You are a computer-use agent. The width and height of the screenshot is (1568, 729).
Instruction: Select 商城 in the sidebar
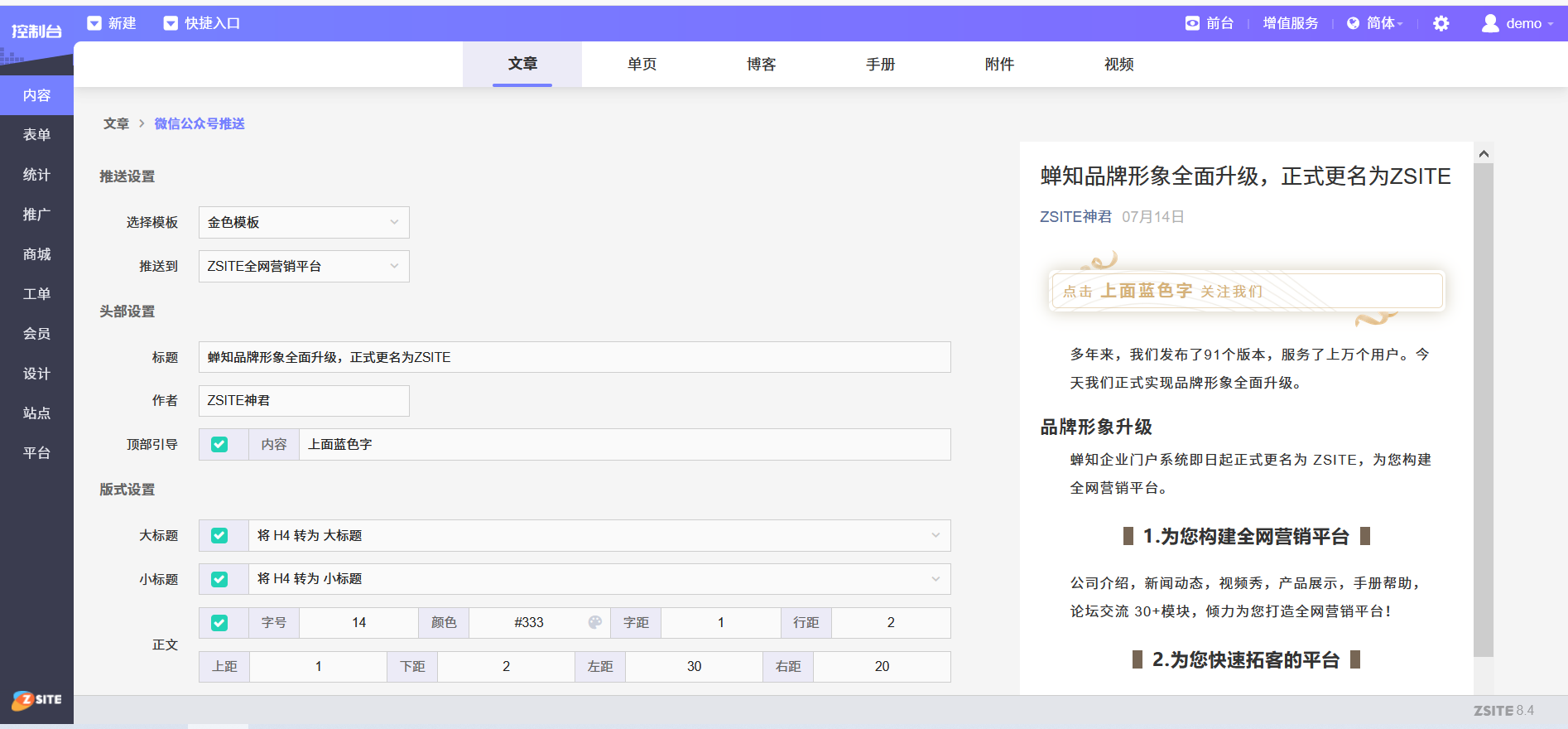[36, 254]
